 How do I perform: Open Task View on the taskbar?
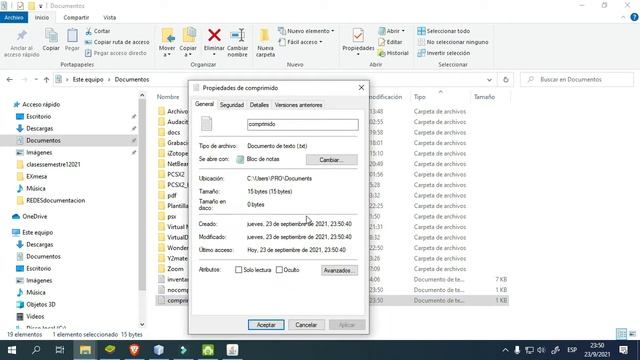click(x=60, y=350)
